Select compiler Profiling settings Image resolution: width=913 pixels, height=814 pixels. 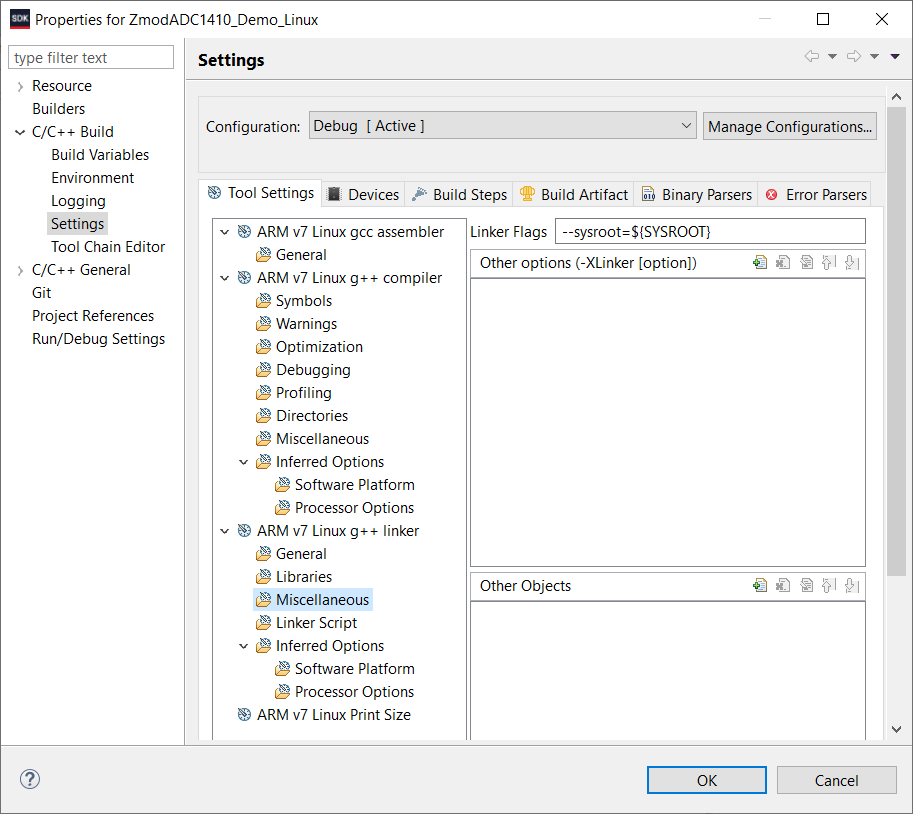click(303, 392)
